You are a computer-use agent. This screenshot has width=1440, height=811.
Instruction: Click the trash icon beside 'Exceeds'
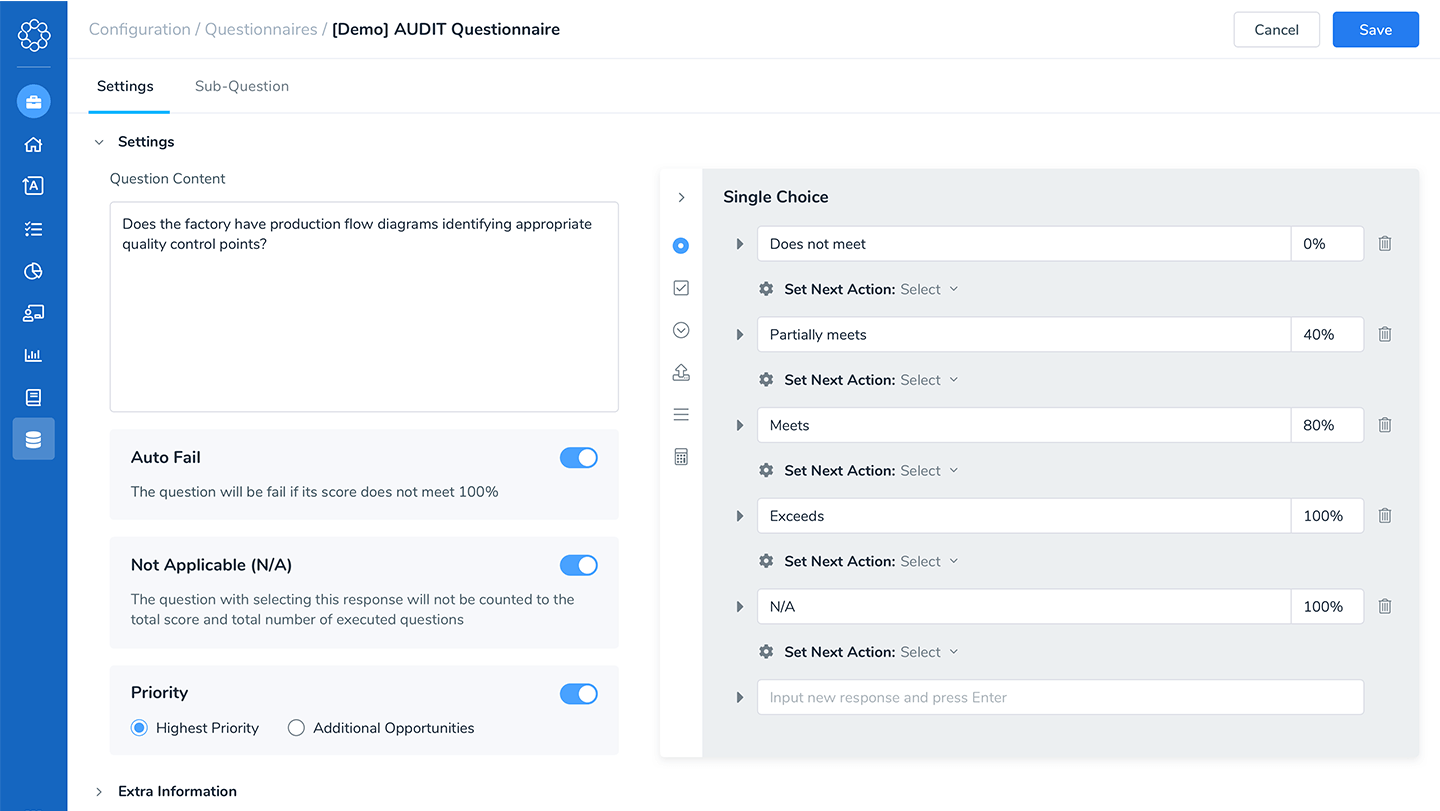click(x=1385, y=516)
